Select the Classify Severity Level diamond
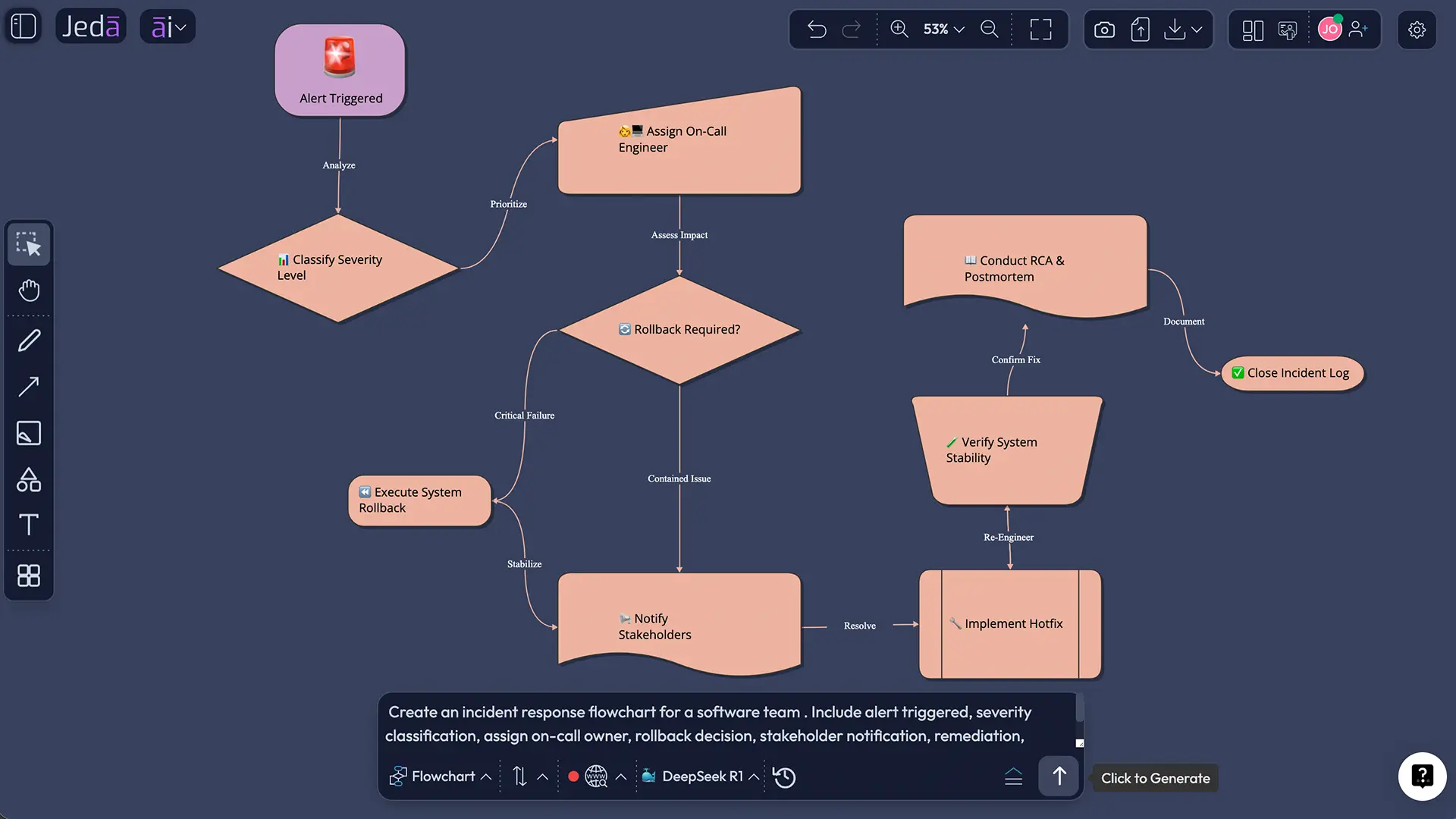This screenshot has width=1456, height=819. [338, 268]
